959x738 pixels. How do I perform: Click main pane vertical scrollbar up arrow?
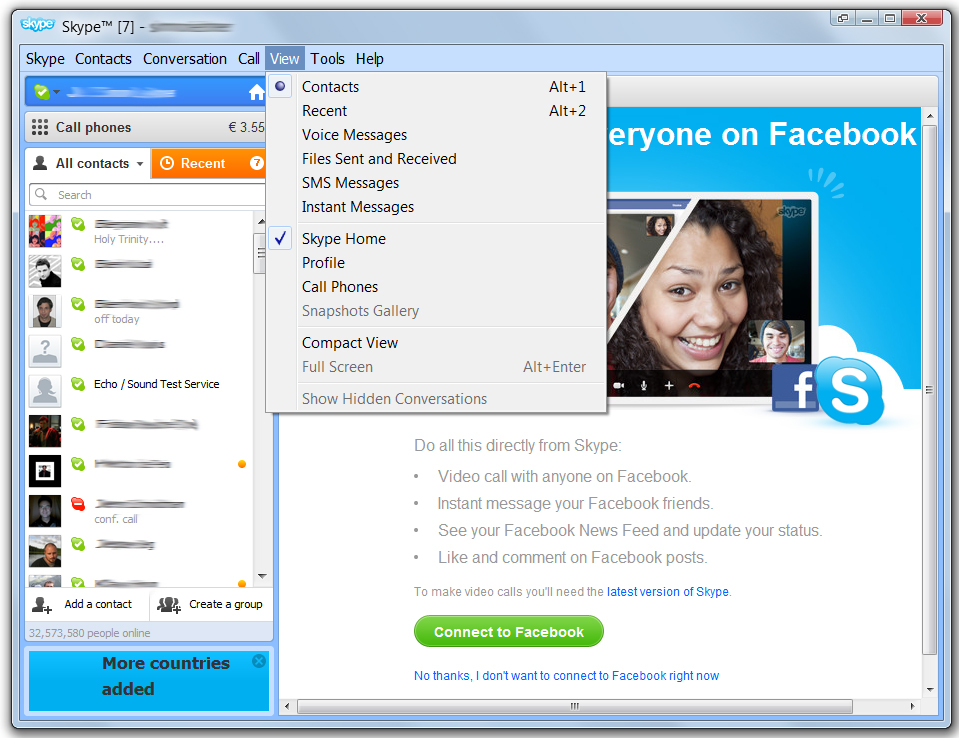pos(930,116)
